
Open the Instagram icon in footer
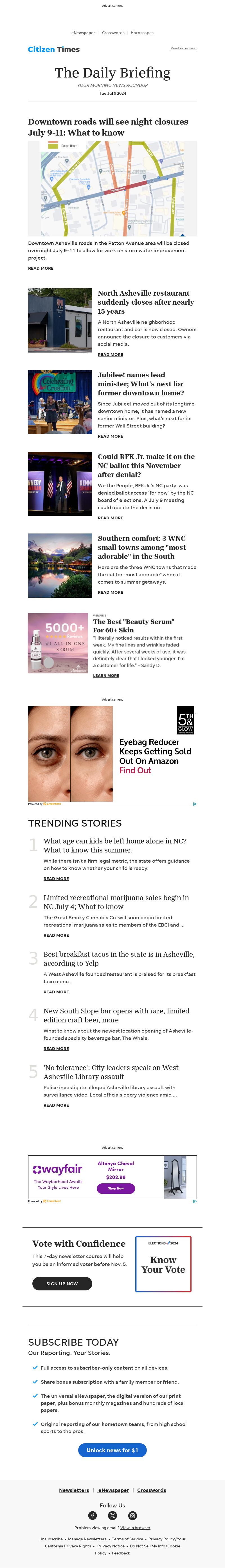tap(132, 1515)
